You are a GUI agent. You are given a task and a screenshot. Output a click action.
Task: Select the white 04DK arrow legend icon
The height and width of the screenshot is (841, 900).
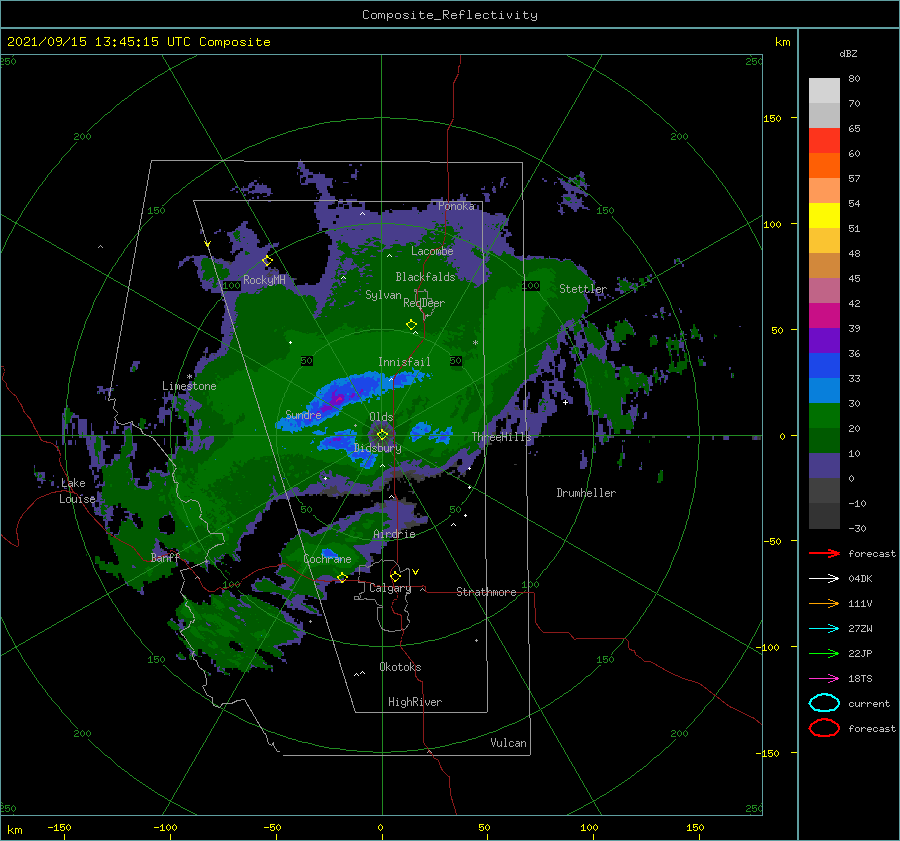click(x=824, y=579)
